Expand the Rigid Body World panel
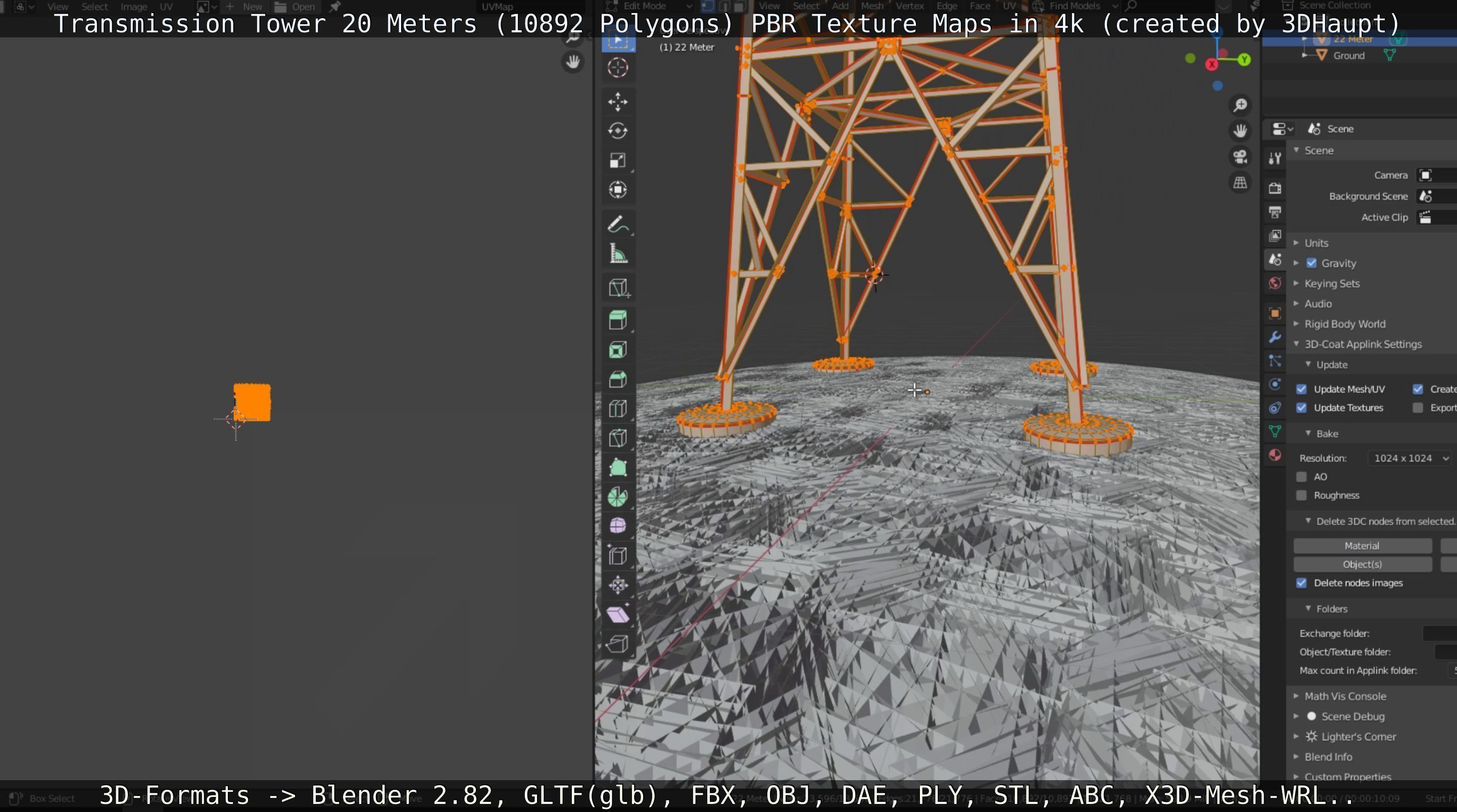The height and width of the screenshot is (812, 1457). [1296, 324]
